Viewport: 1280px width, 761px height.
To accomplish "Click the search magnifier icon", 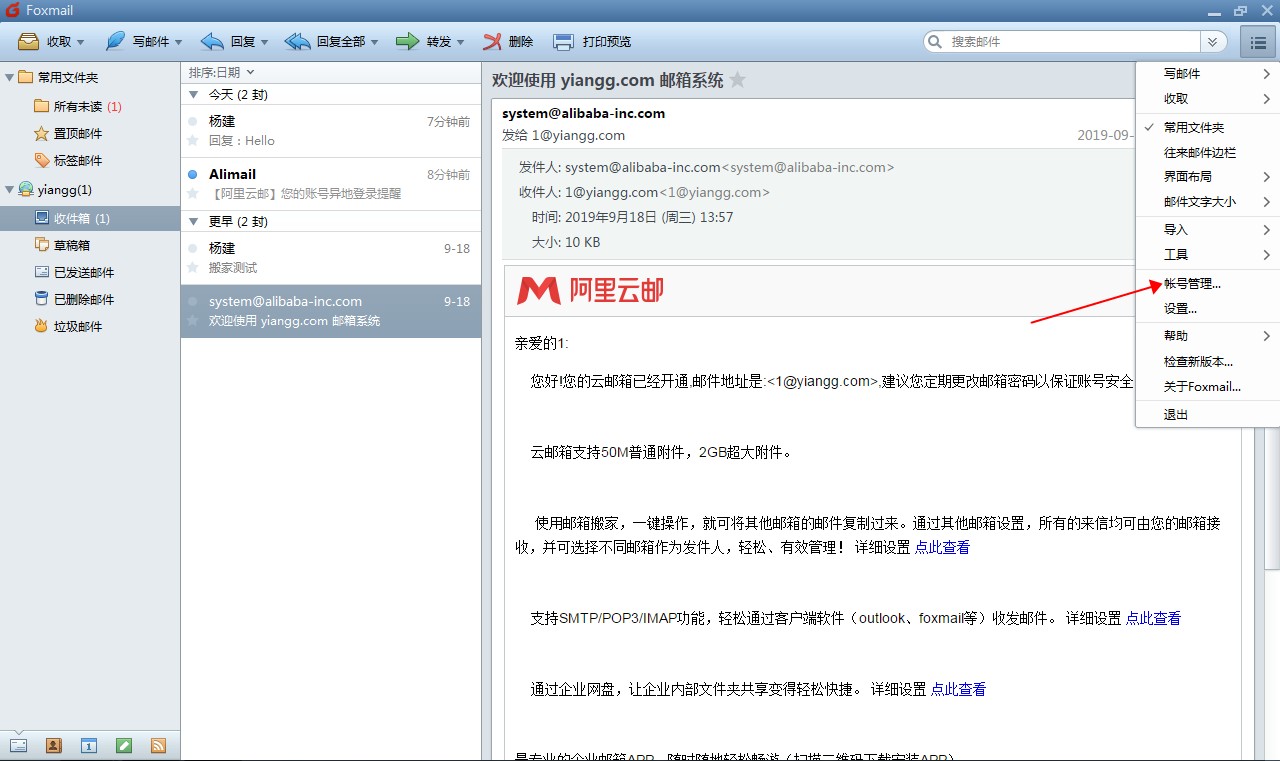I will point(935,41).
